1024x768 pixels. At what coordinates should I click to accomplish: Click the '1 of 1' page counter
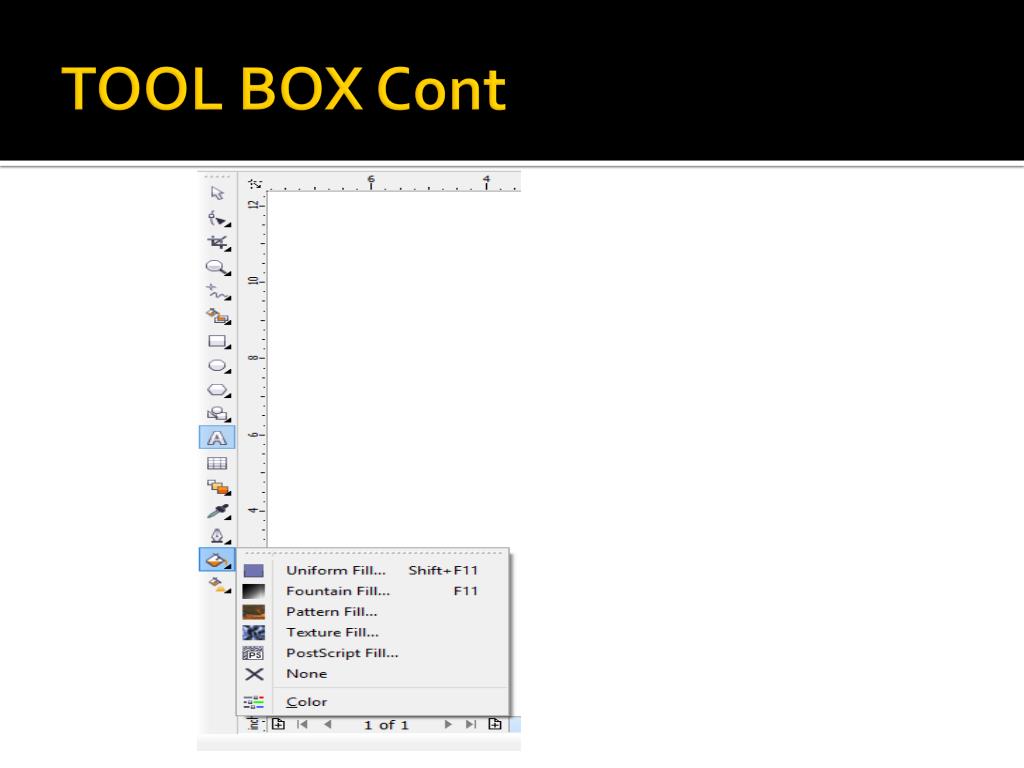coord(386,725)
